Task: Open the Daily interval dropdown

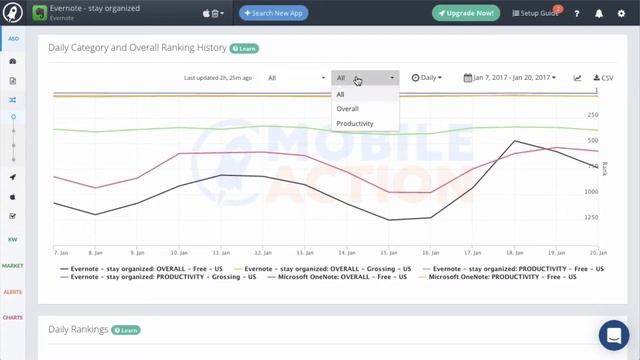Action: [427, 78]
